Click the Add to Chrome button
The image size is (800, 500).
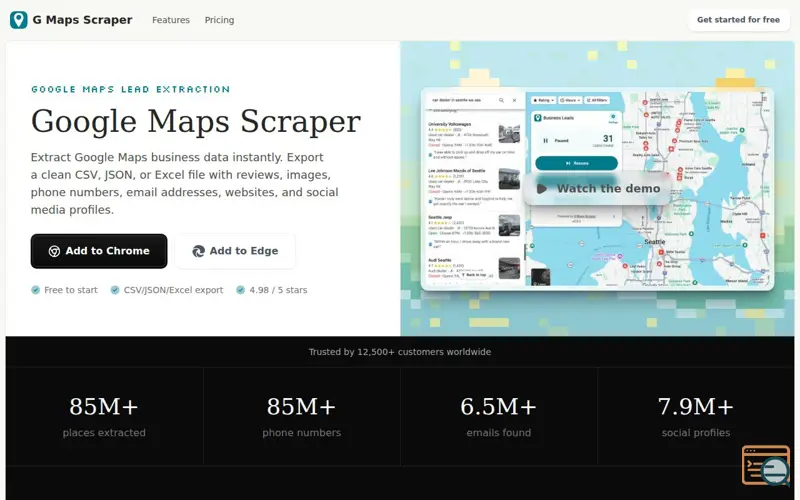99,251
